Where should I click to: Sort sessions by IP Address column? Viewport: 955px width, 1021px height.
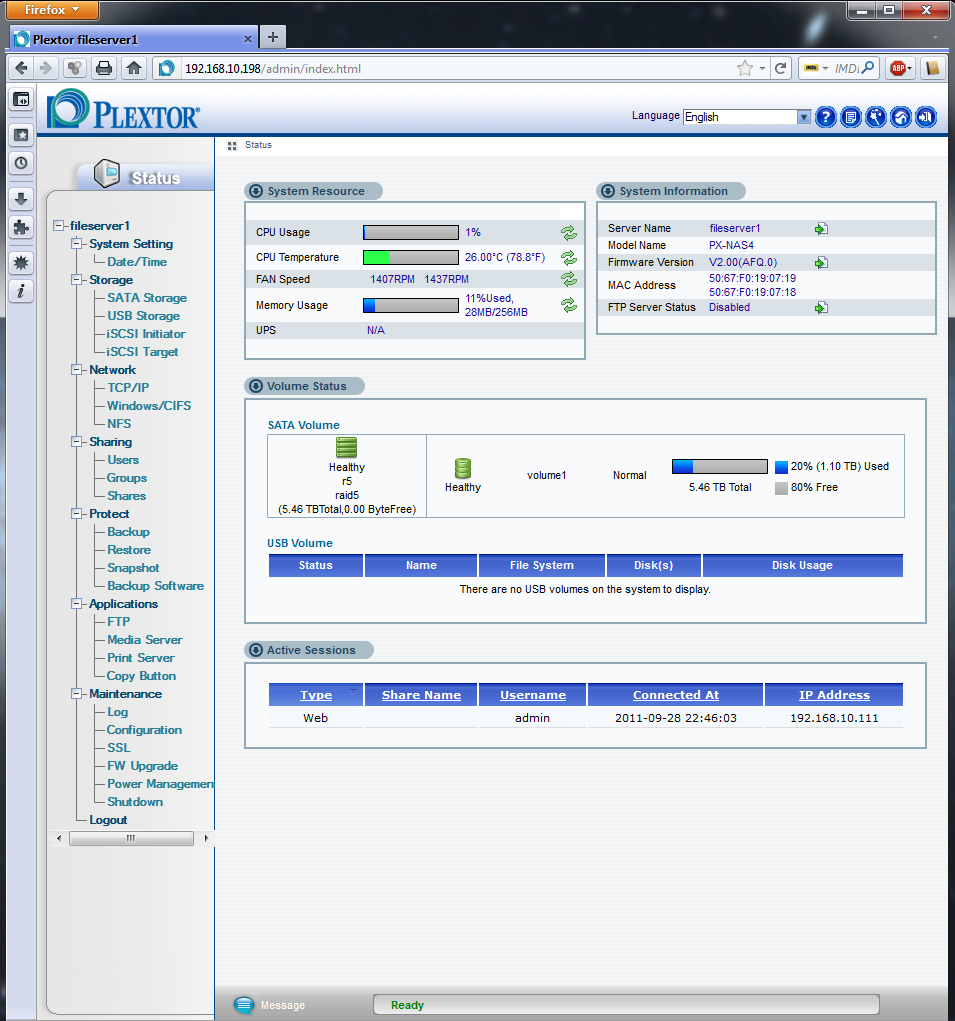834,695
